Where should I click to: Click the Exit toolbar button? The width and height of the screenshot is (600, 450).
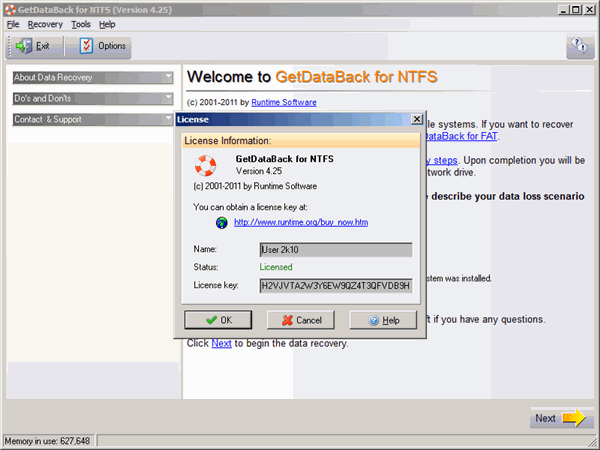[x=35, y=46]
